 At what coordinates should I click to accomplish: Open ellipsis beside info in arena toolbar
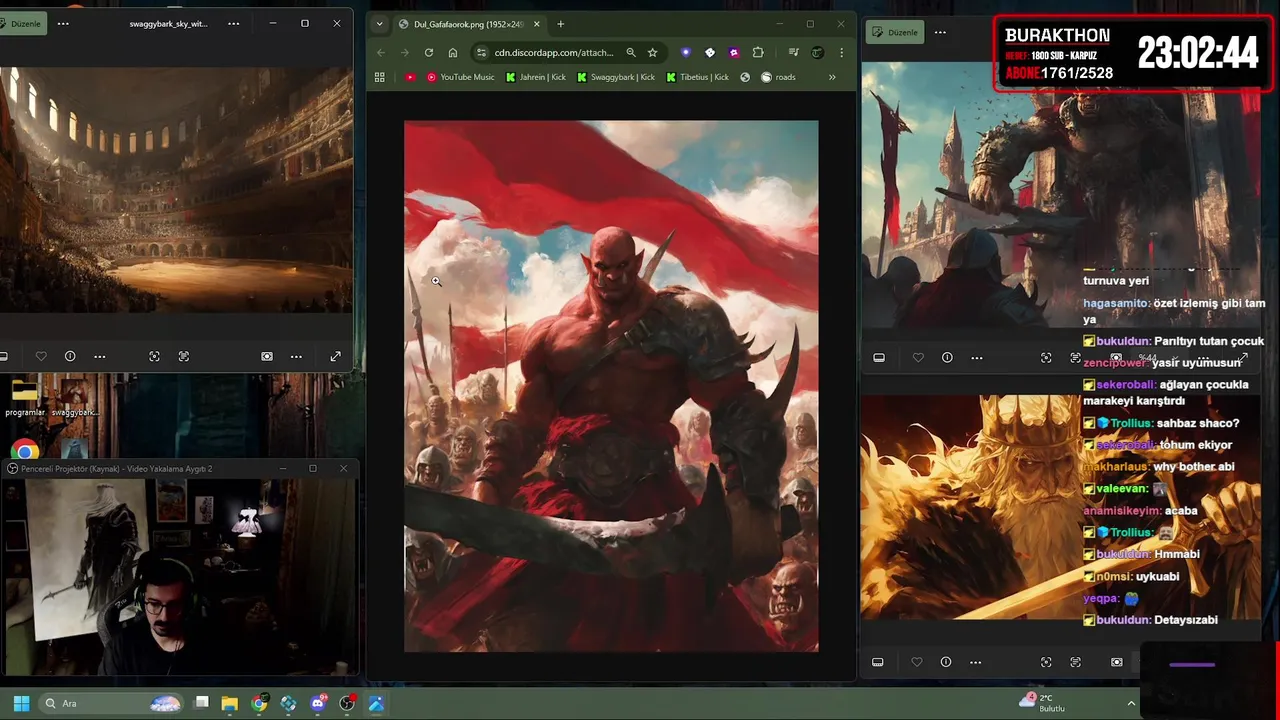point(99,356)
